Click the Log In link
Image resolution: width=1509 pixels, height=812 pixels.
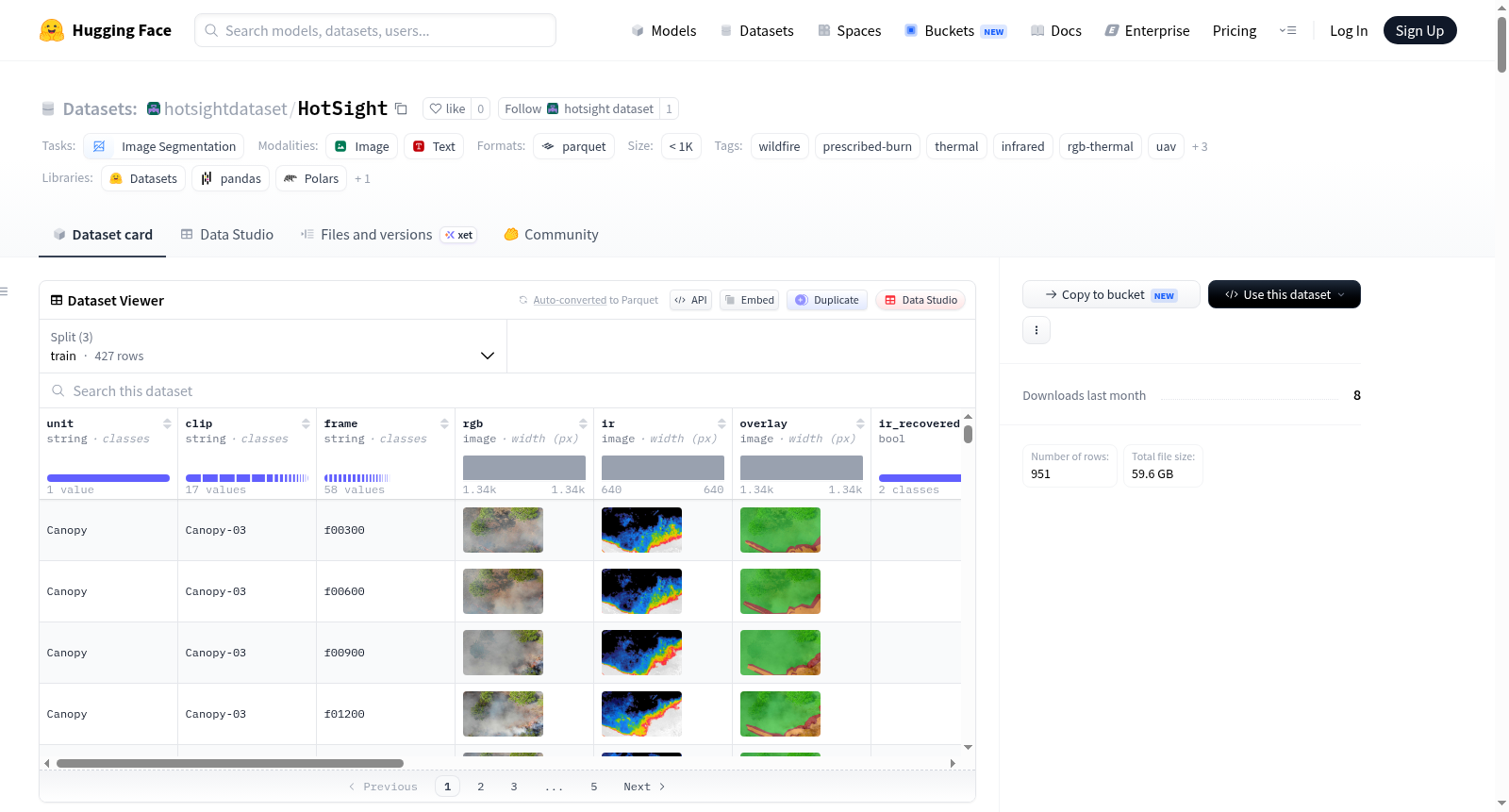[x=1349, y=30]
